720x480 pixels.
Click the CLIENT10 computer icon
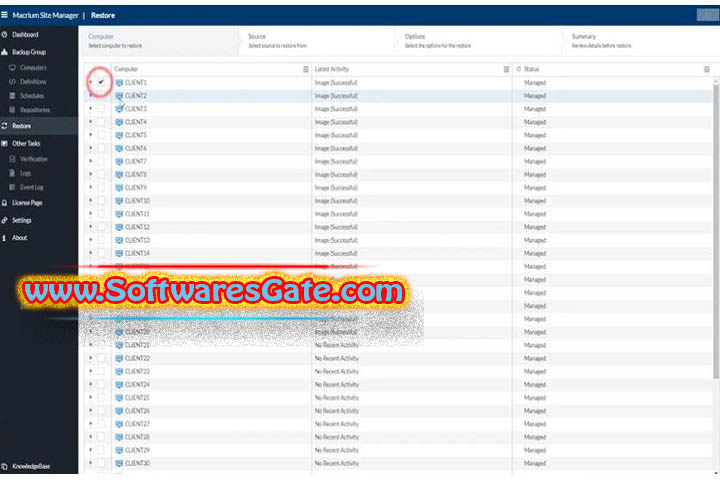pyautogui.click(x=119, y=201)
